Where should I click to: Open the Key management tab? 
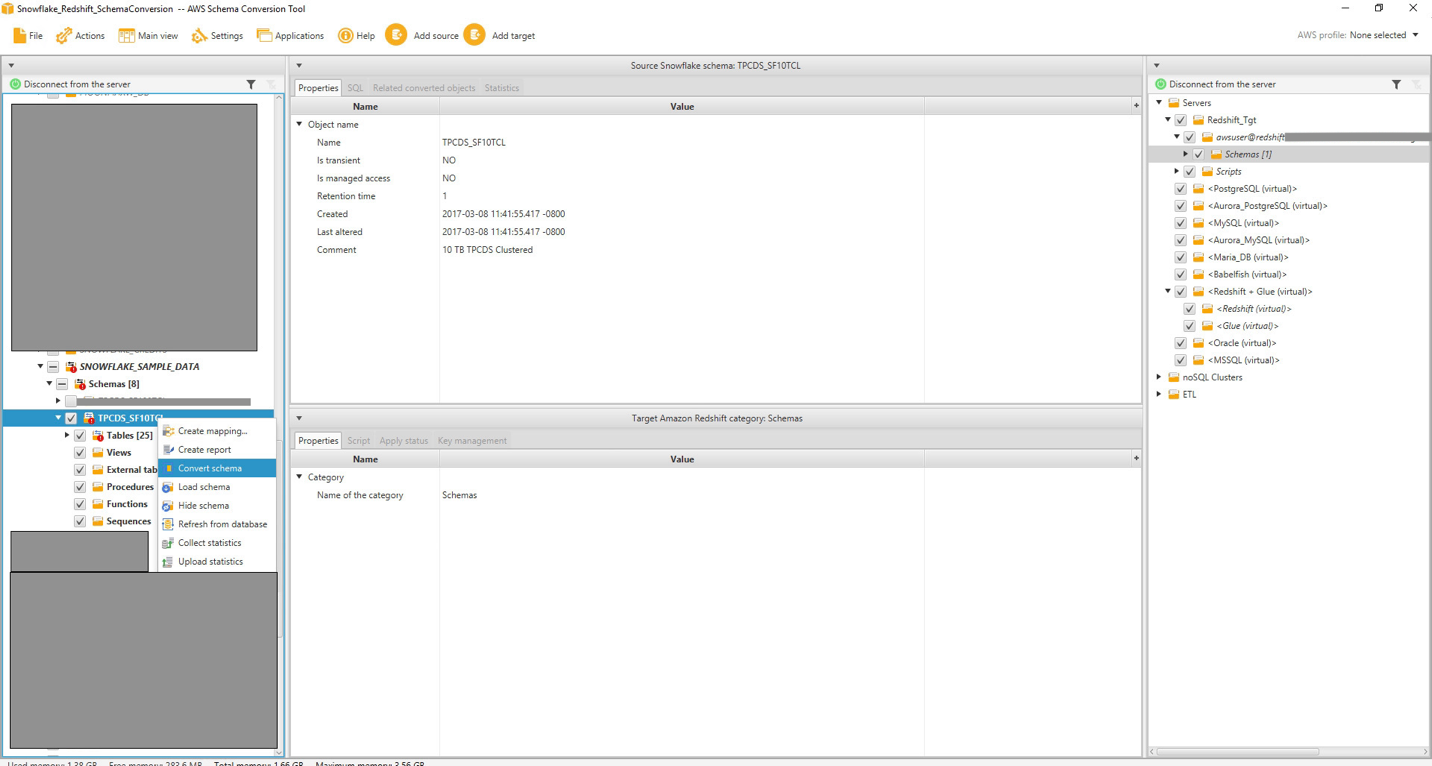472,441
